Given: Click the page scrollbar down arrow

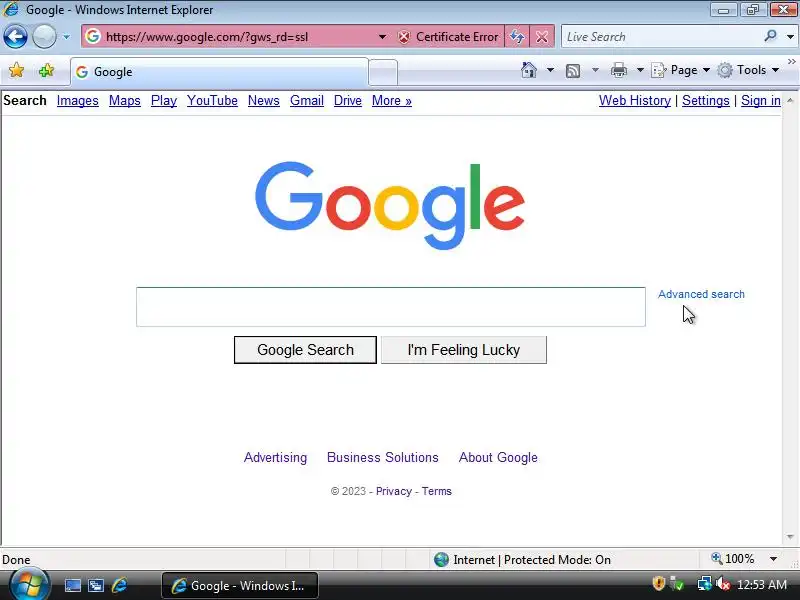Looking at the screenshot, I should [x=790, y=537].
